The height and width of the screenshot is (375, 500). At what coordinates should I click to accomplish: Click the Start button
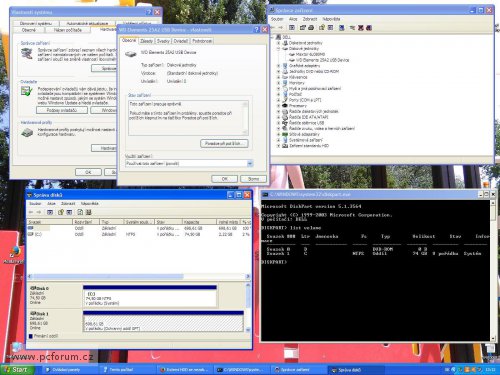[x=17, y=369]
